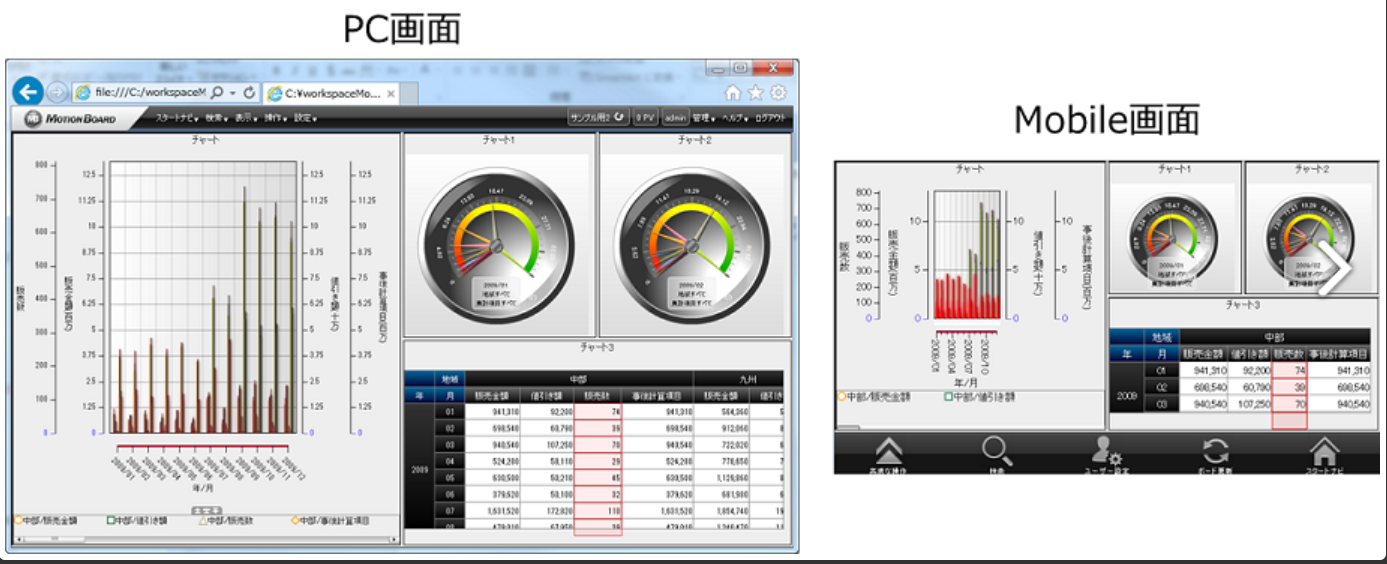Tap the mobile search magnifier icon

click(x=997, y=453)
